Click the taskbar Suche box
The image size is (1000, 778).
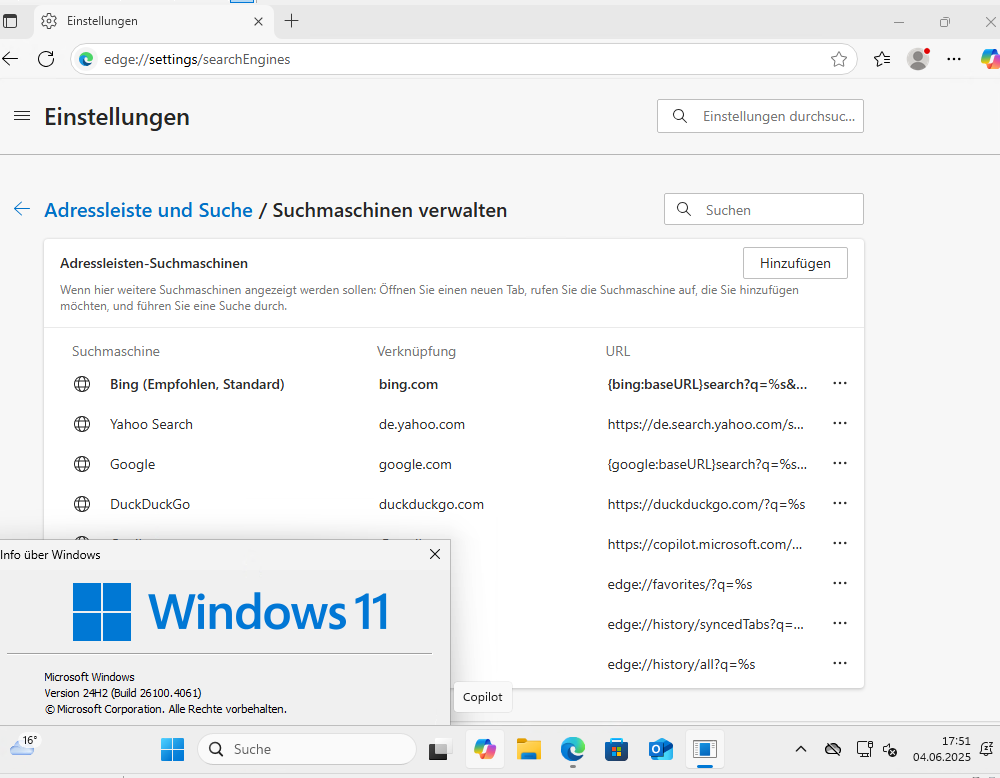click(307, 749)
